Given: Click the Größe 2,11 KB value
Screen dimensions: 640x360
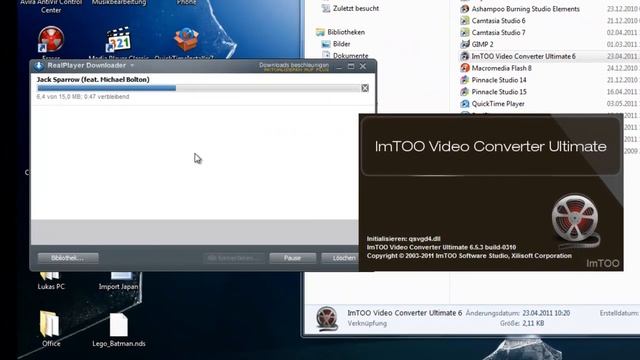Looking at the screenshot, I should 533,323.
